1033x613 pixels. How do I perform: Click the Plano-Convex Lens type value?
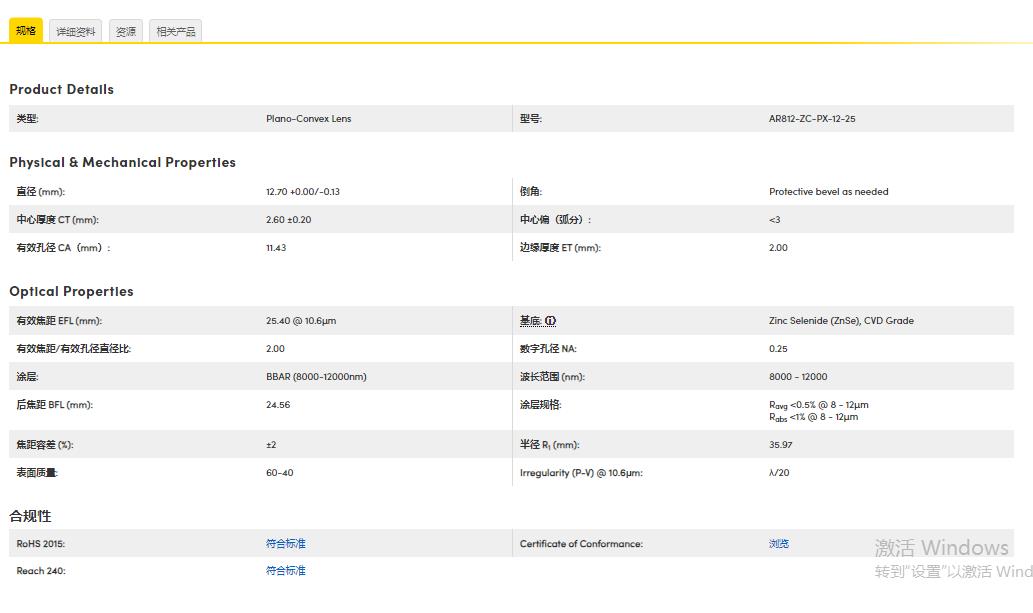pyautogui.click(x=308, y=119)
